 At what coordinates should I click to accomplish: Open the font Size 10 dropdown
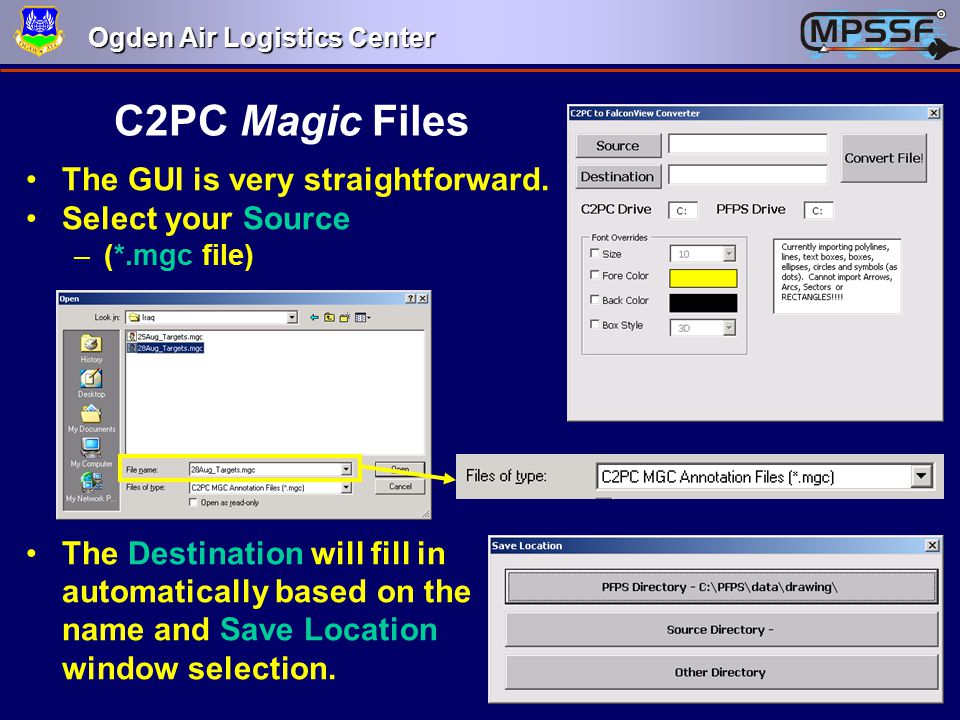(729, 253)
